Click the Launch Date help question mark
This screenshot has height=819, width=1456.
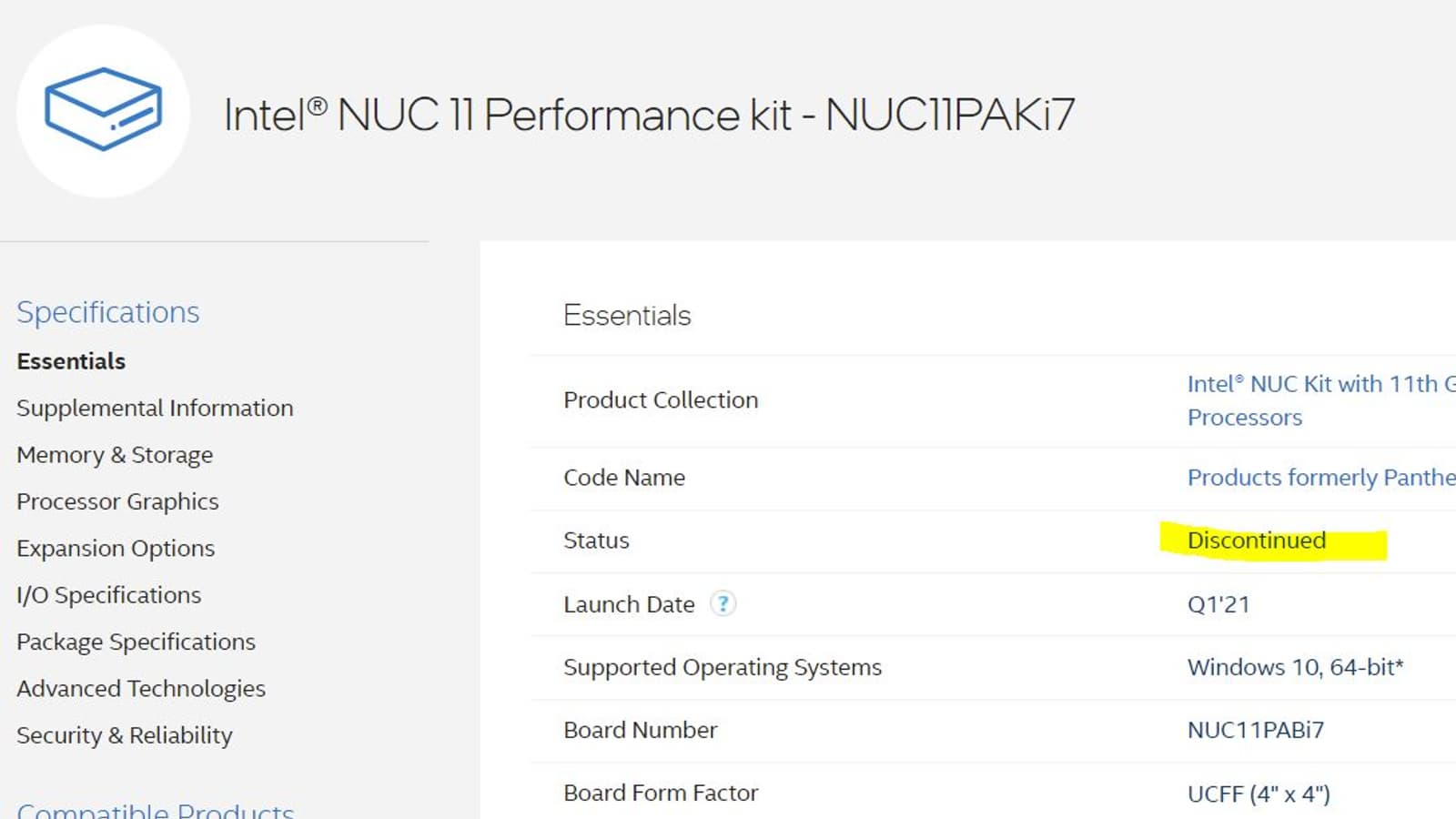pyautogui.click(x=723, y=603)
